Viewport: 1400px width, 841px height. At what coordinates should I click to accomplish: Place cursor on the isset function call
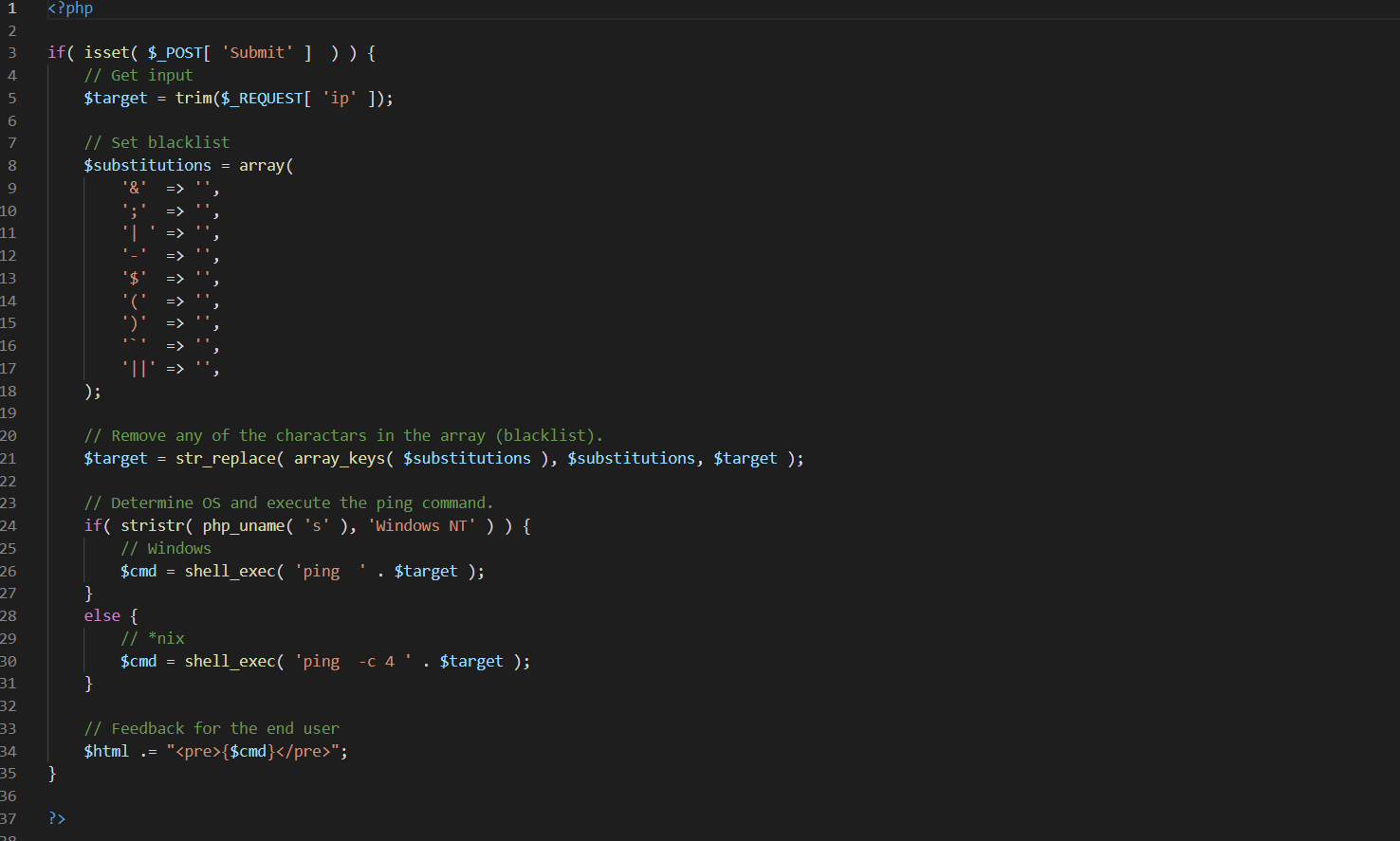pos(105,53)
